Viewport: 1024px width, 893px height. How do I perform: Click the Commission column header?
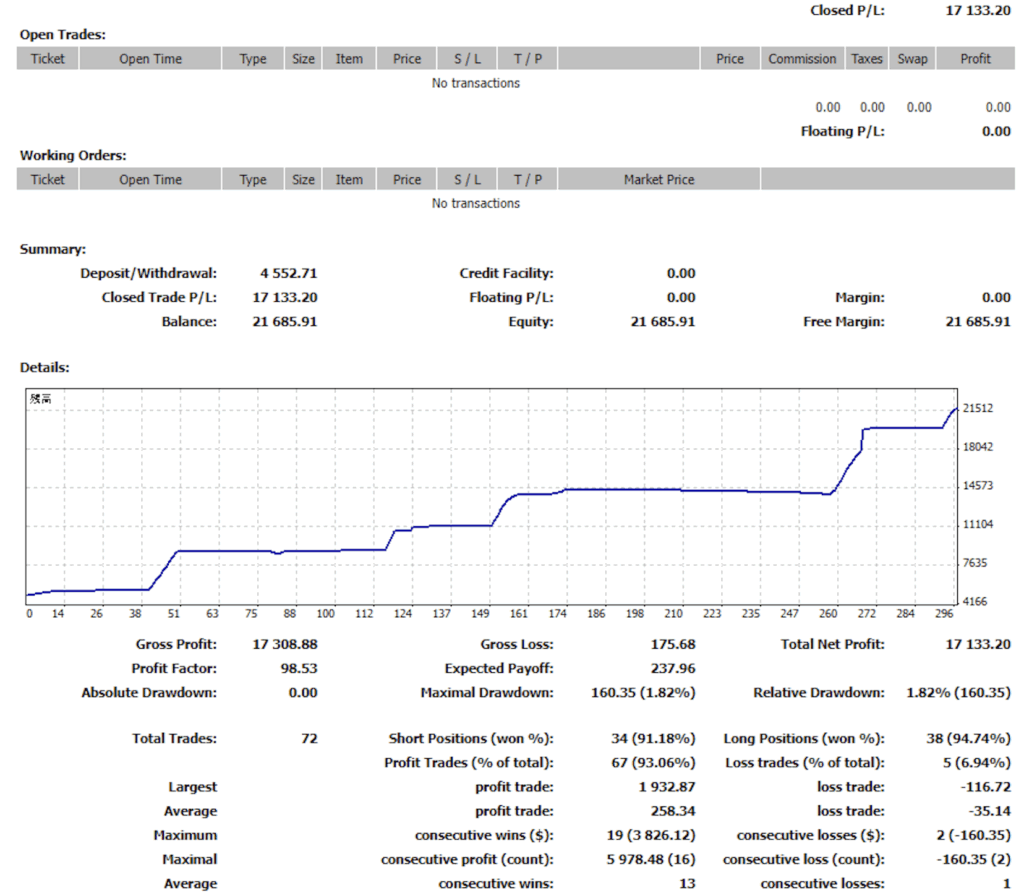point(802,59)
